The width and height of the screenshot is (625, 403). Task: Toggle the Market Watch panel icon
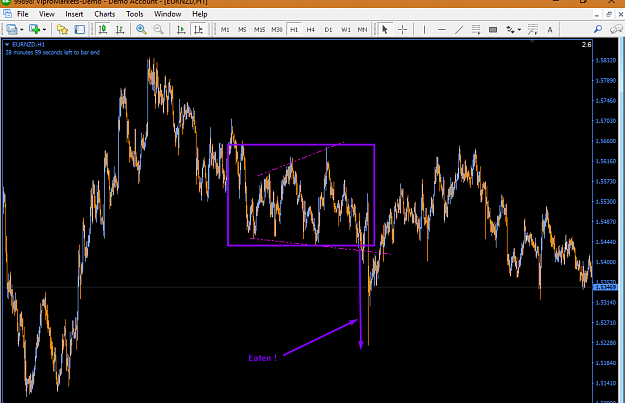[x=80, y=29]
